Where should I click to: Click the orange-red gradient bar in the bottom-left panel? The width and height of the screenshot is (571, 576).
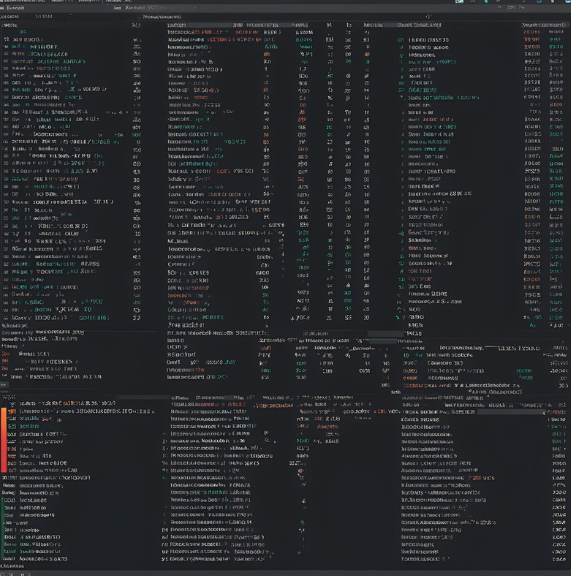coord(4,440)
